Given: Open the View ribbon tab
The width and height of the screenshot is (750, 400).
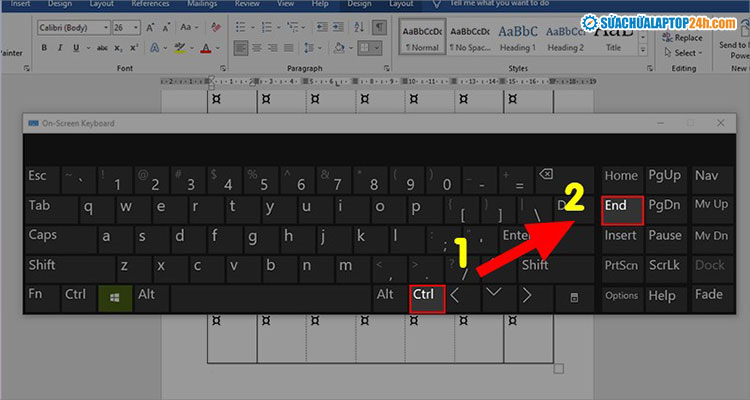Looking at the screenshot, I should tap(285, 4).
